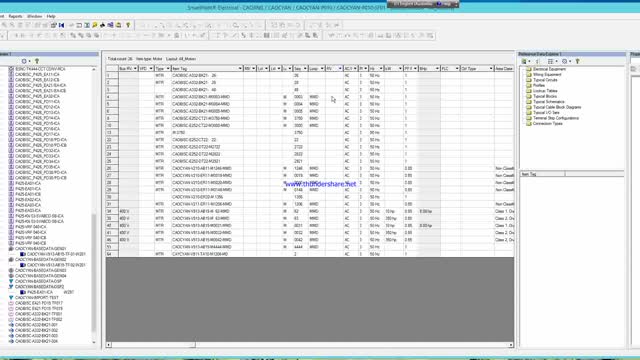Open the PF column filter dropdown
This screenshot has width=640, height=360.
415,69
